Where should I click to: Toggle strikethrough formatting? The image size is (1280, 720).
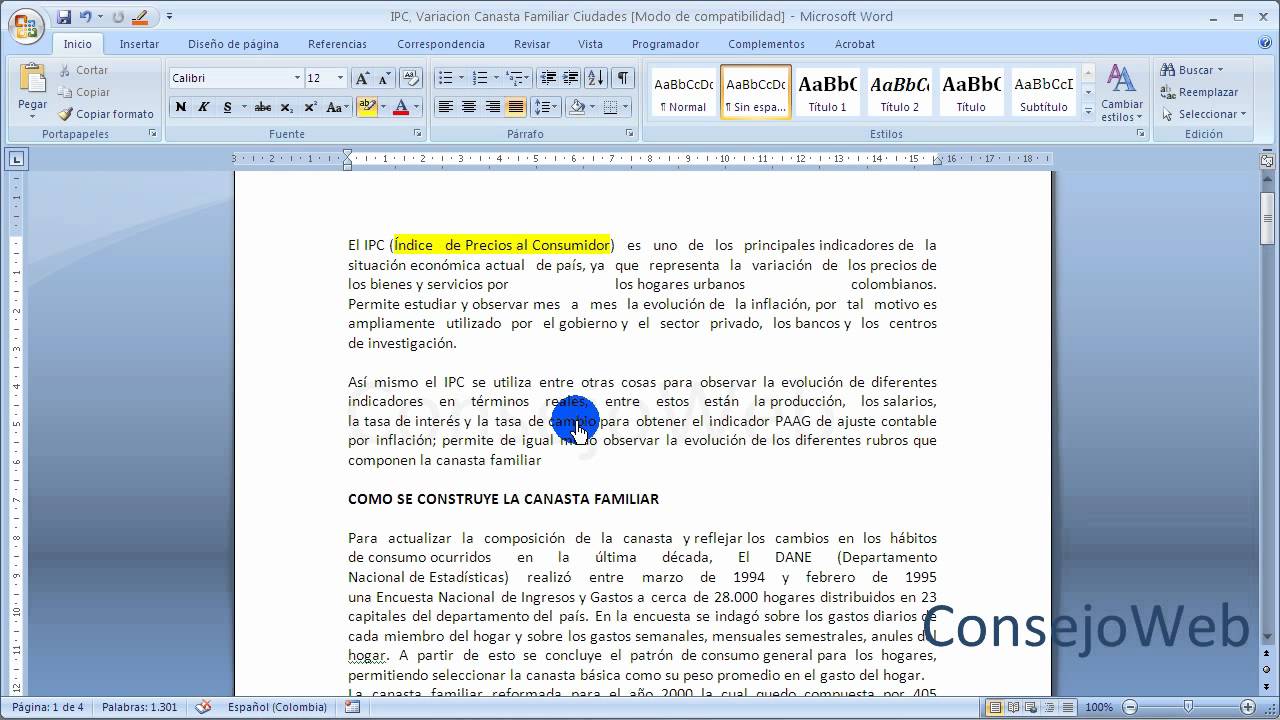263,107
